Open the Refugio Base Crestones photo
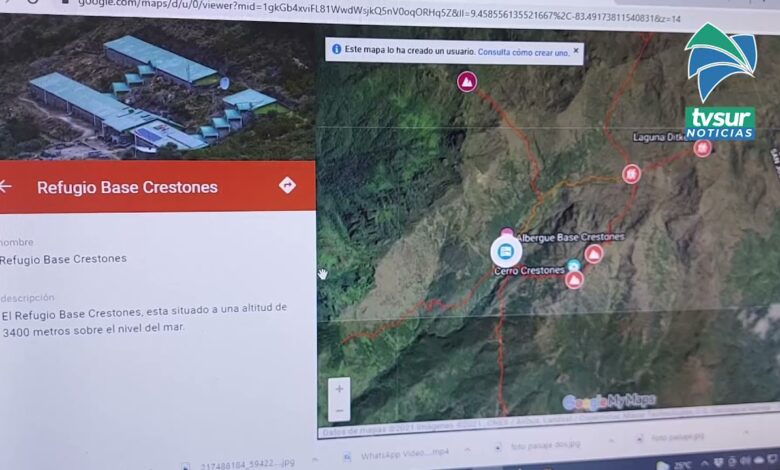 [x=158, y=87]
